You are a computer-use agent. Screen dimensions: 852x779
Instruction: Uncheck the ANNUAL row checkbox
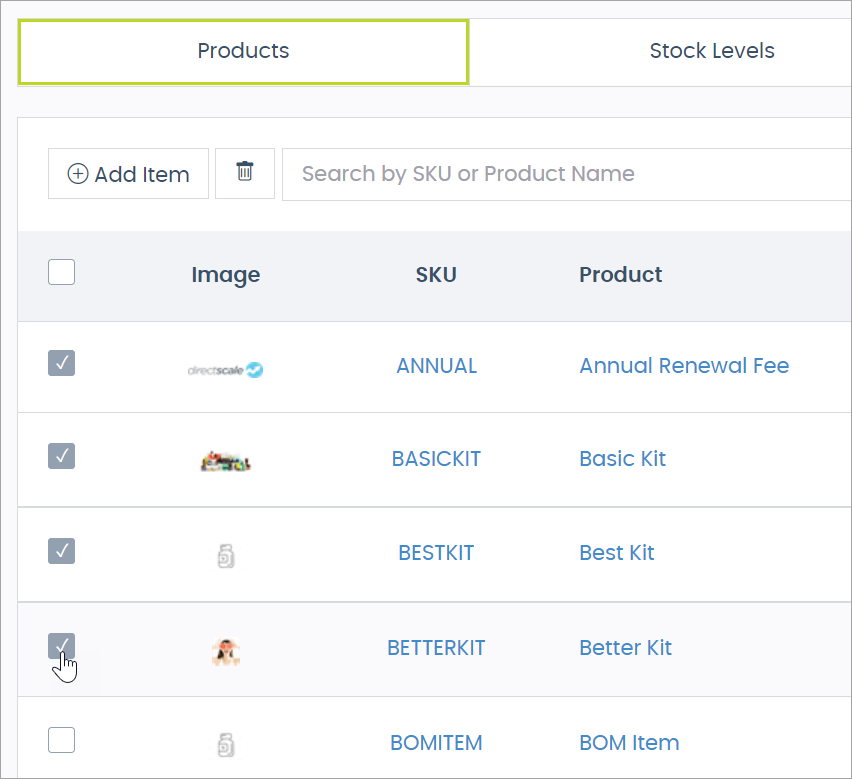61,363
